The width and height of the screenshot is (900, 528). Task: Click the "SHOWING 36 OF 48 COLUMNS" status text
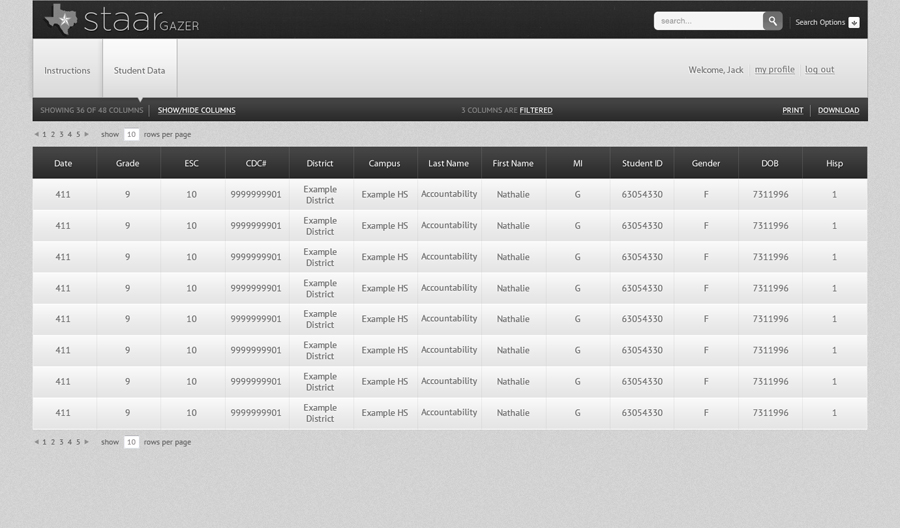point(92,110)
